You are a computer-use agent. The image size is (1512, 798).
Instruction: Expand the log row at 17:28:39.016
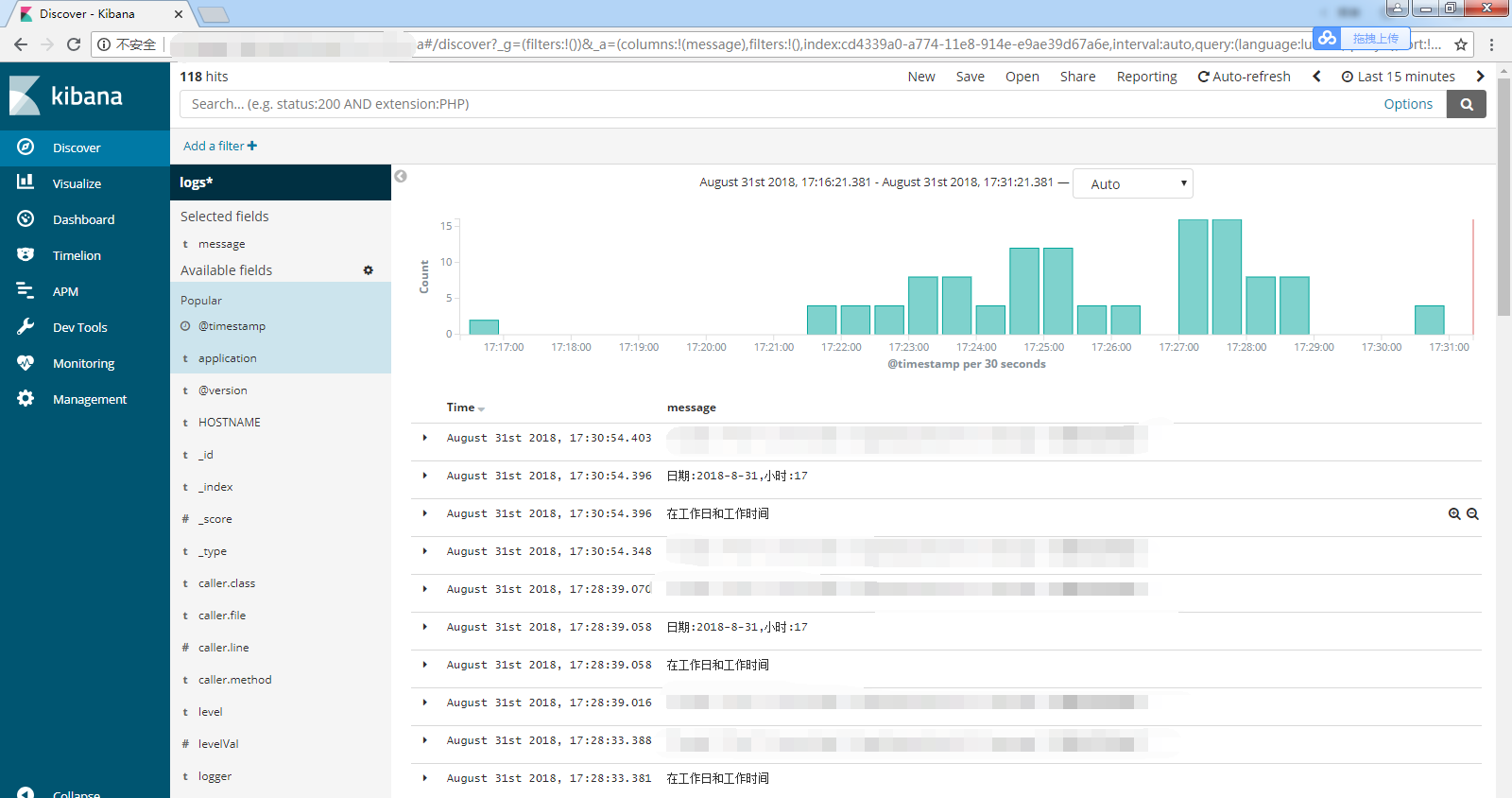(425, 703)
